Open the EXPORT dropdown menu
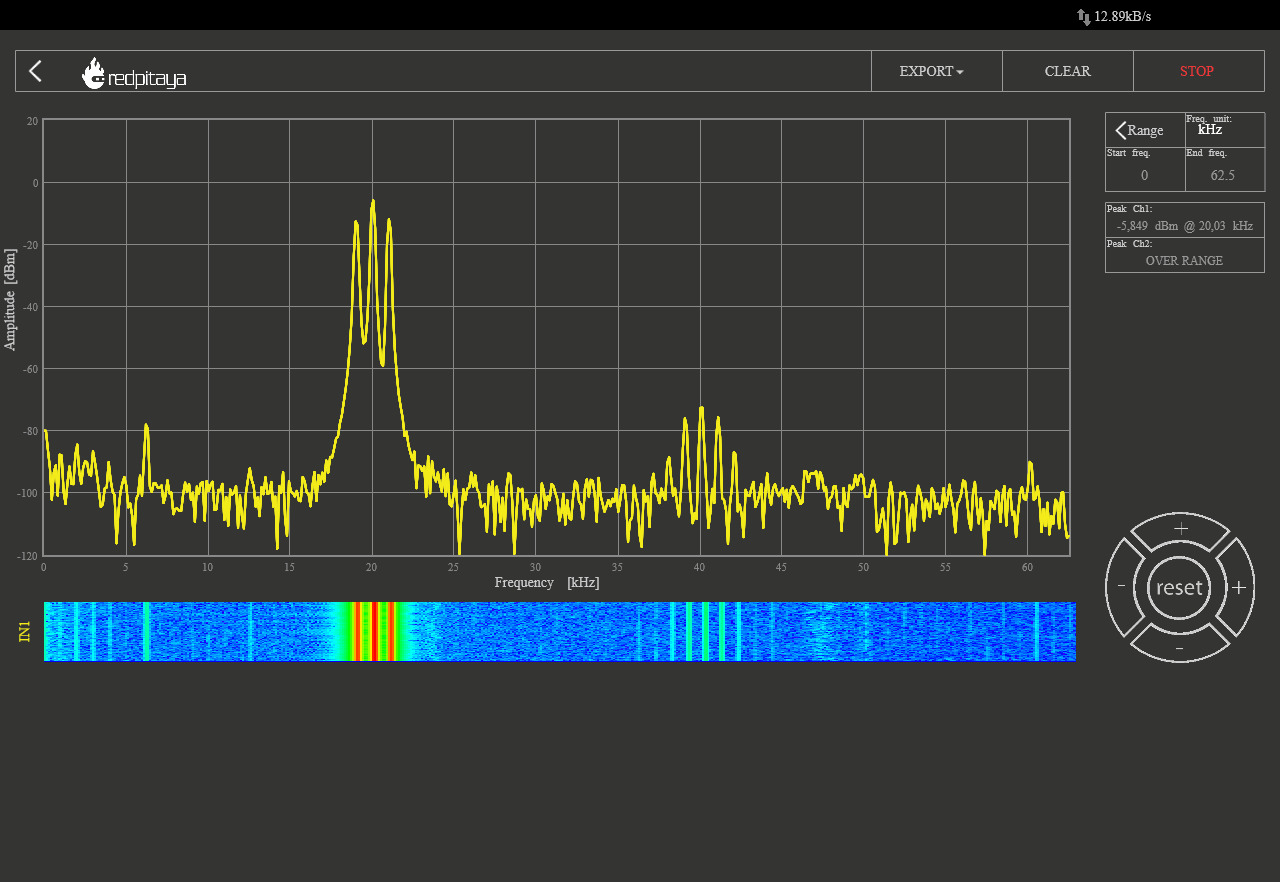Viewport: 1280px width, 882px height. coord(931,71)
